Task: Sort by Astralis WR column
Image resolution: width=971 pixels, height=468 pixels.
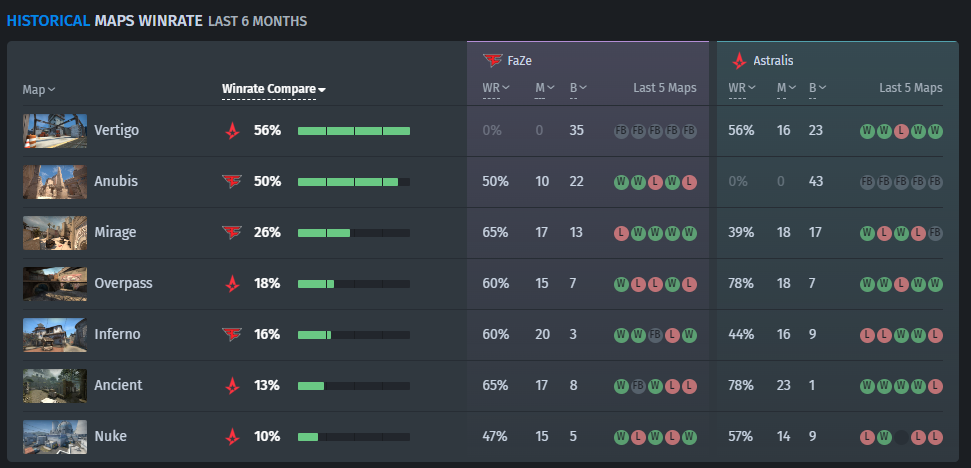Action: pyautogui.click(x=742, y=88)
